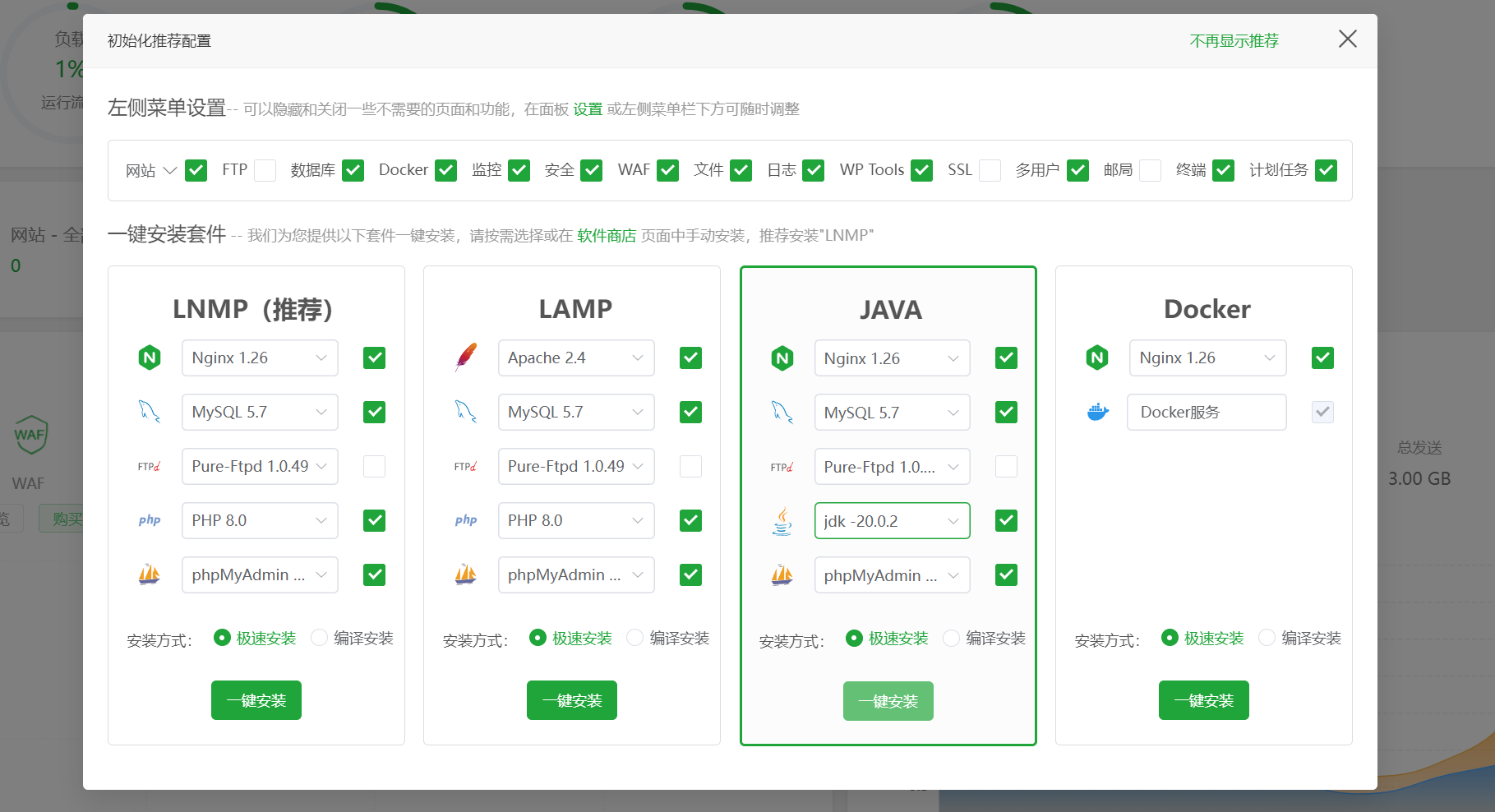Screen dimensions: 1495x812
Task: Click 一键安装 button in LNMP card
Action: [x=256, y=700]
